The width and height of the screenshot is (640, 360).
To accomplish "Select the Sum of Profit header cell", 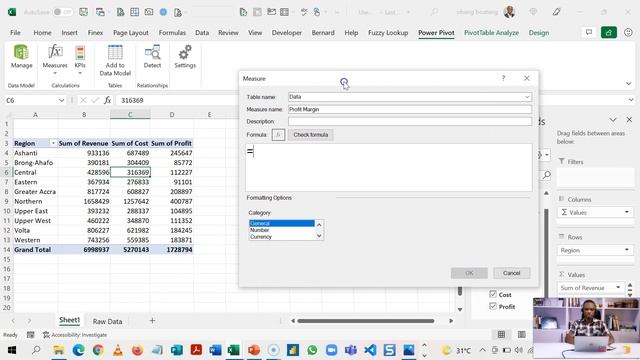I will pyautogui.click(x=171, y=143).
